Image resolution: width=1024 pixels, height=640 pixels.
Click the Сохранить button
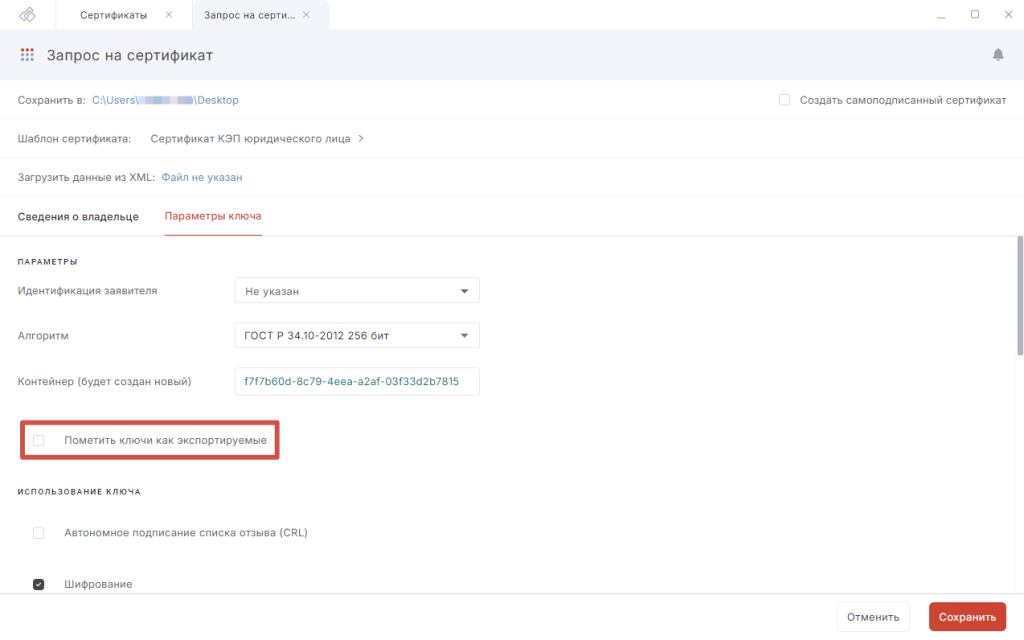click(x=967, y=616)
